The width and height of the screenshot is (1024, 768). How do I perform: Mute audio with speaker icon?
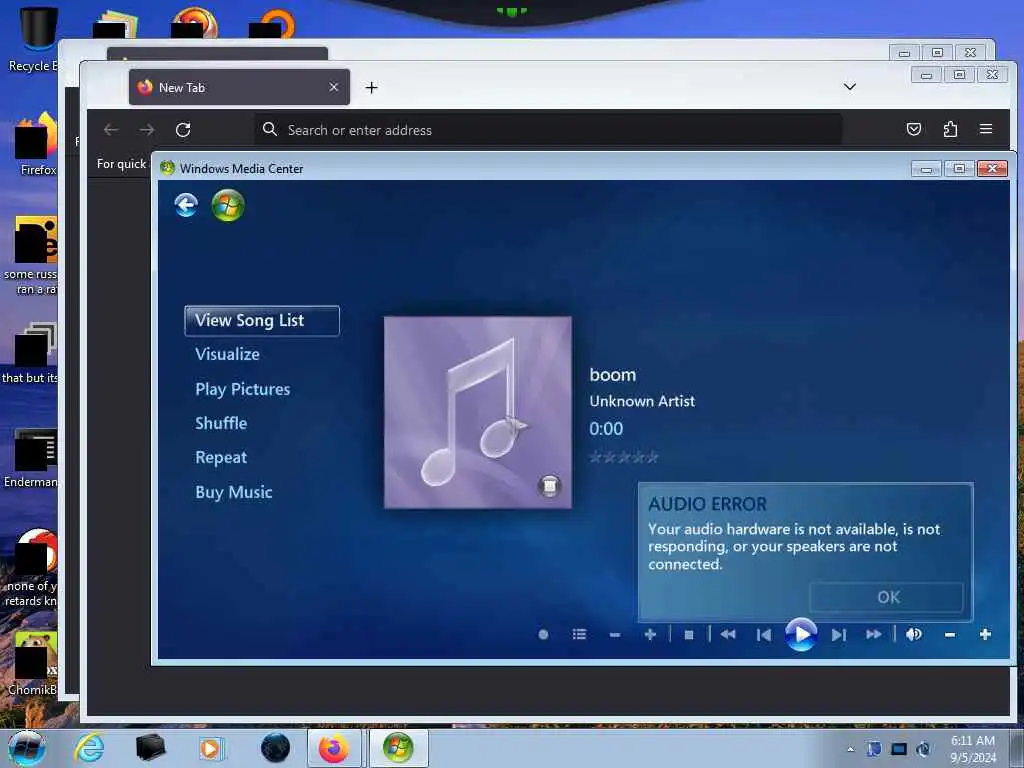click(x=914, y=634)
